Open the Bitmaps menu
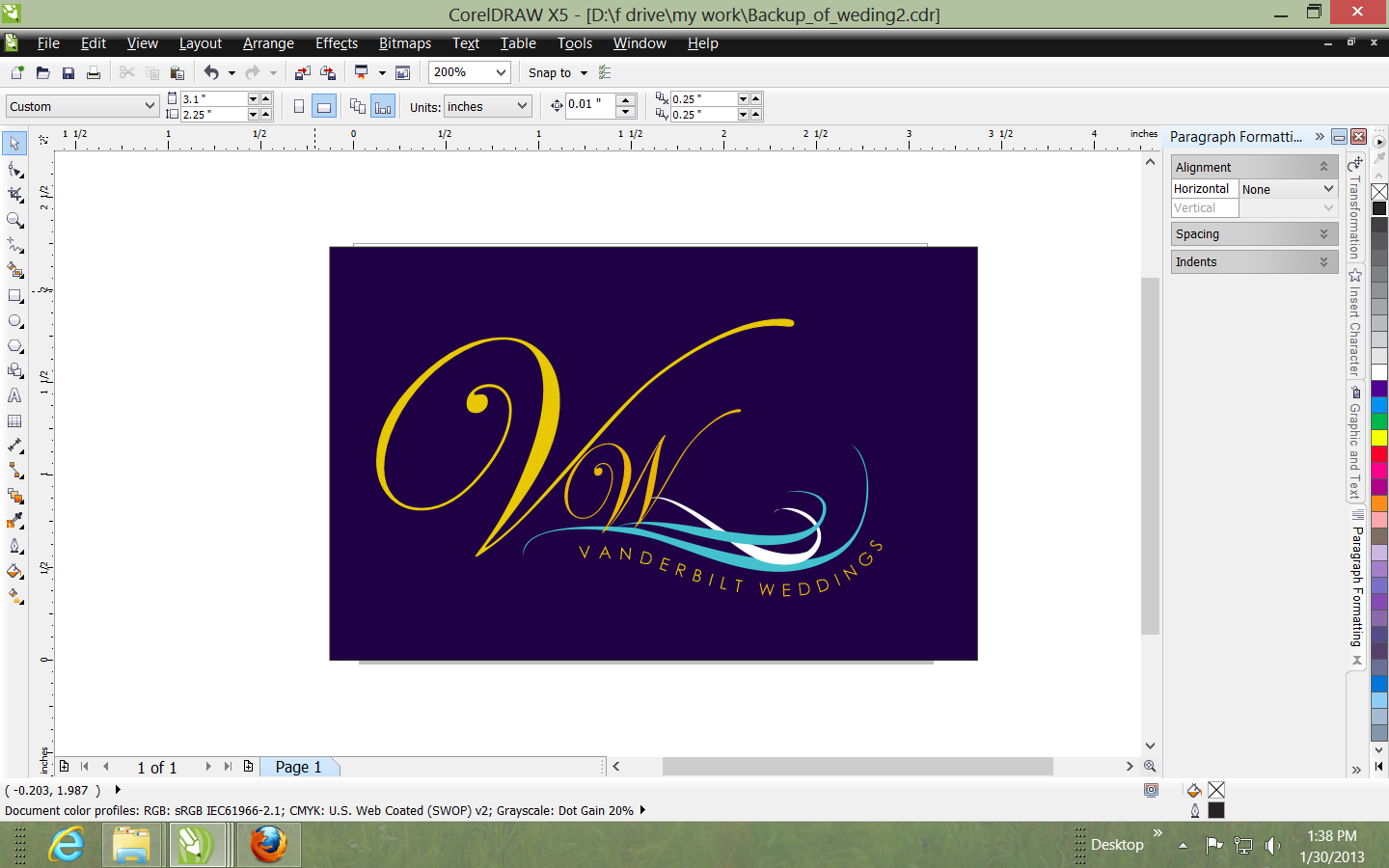This screenshot has height=868, width=1389. click(x=404, y=43)
